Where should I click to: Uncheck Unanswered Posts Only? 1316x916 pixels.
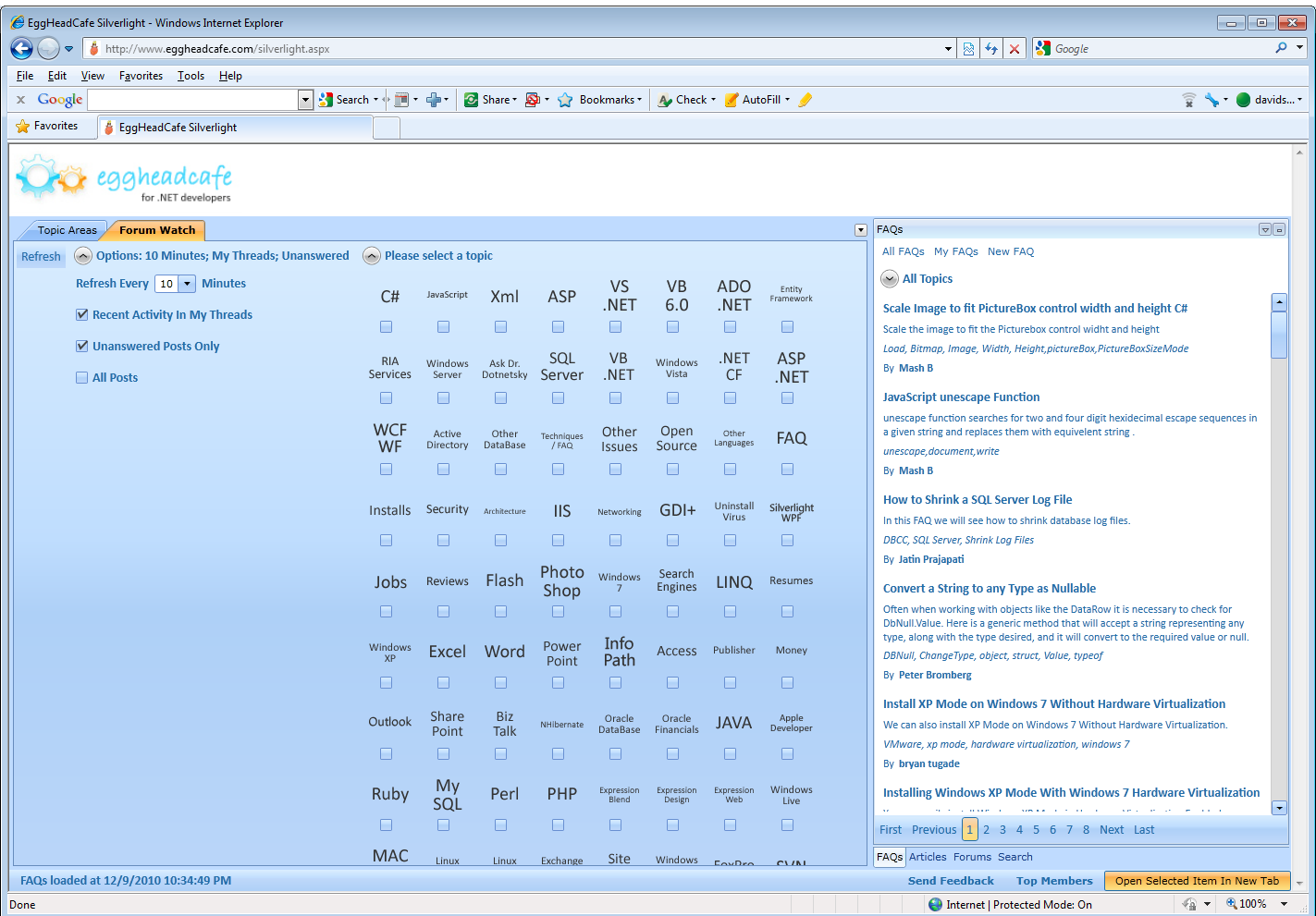(81, 347)
